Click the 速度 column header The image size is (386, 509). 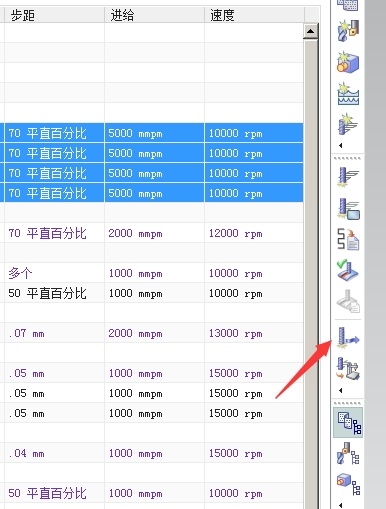254,15
